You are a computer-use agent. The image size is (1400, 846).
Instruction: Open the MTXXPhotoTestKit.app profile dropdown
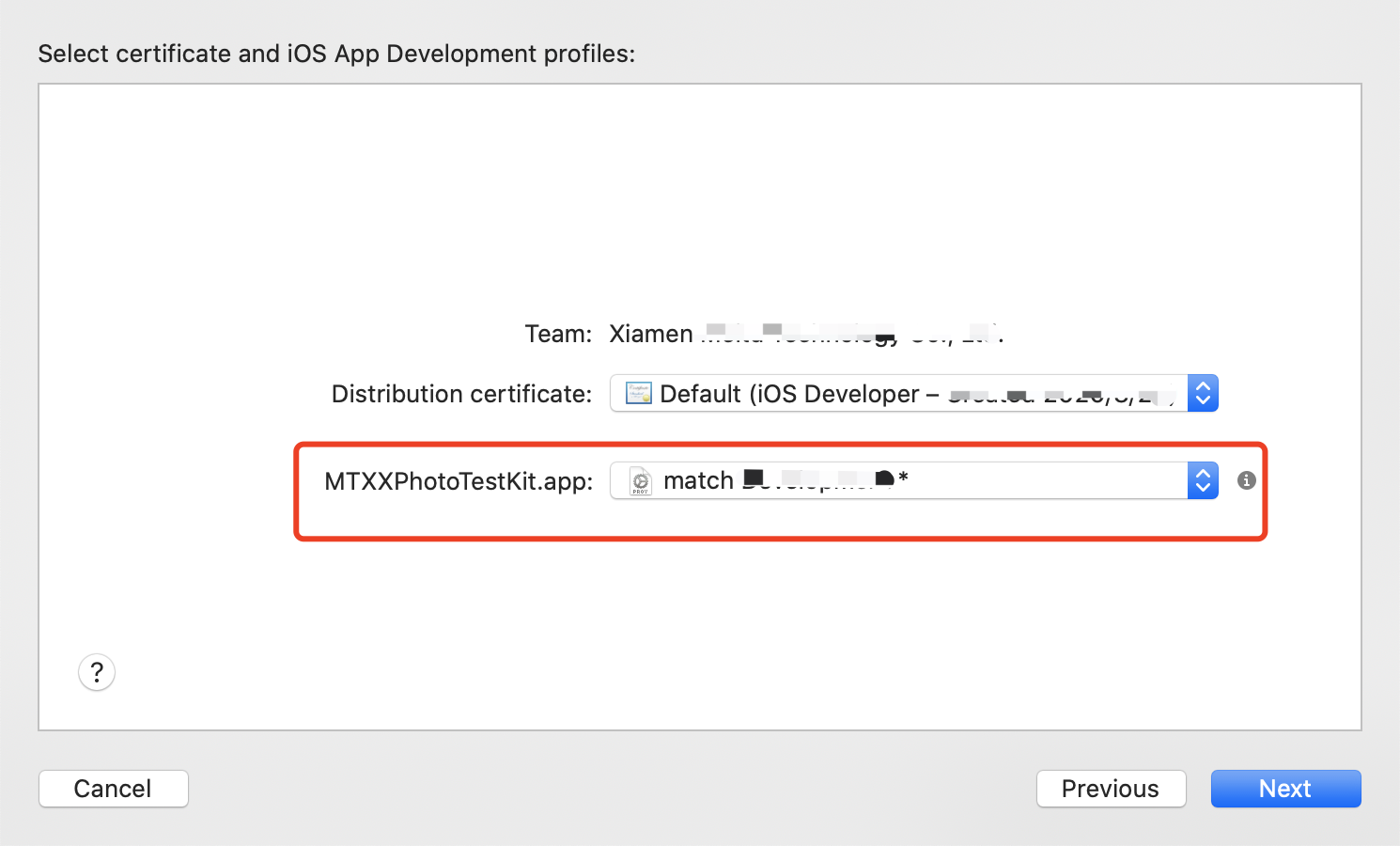tap(902, 480)
